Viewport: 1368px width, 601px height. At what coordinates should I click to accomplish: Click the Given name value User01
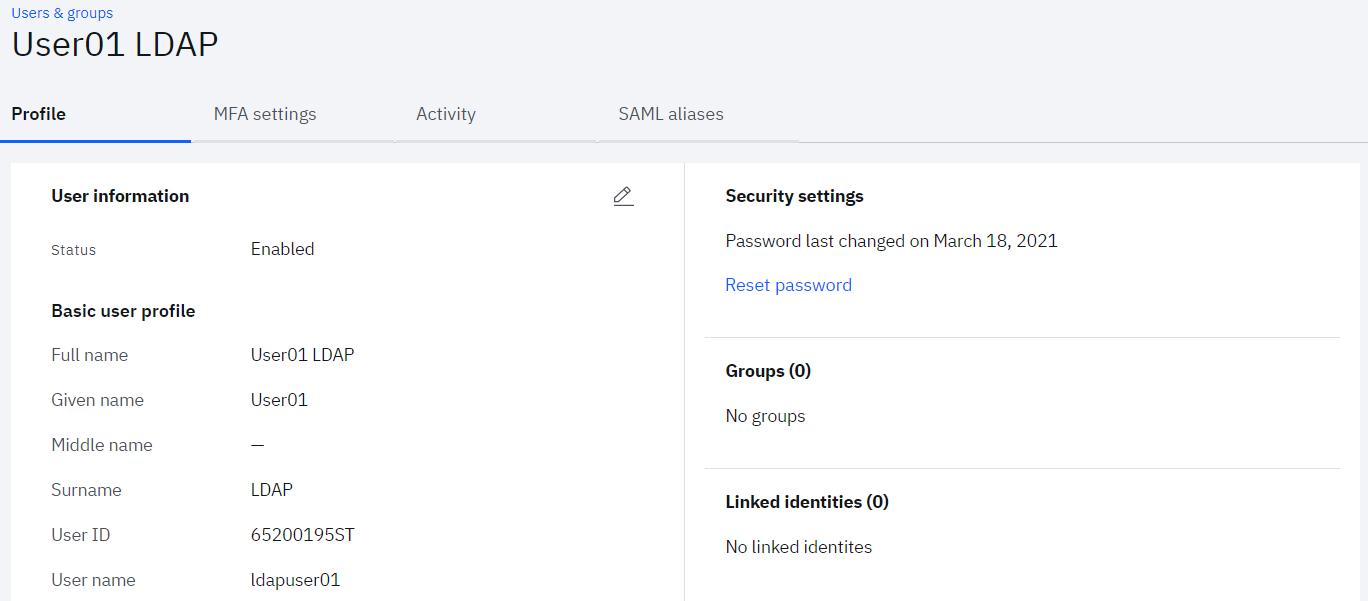click(x=279, y=400)
